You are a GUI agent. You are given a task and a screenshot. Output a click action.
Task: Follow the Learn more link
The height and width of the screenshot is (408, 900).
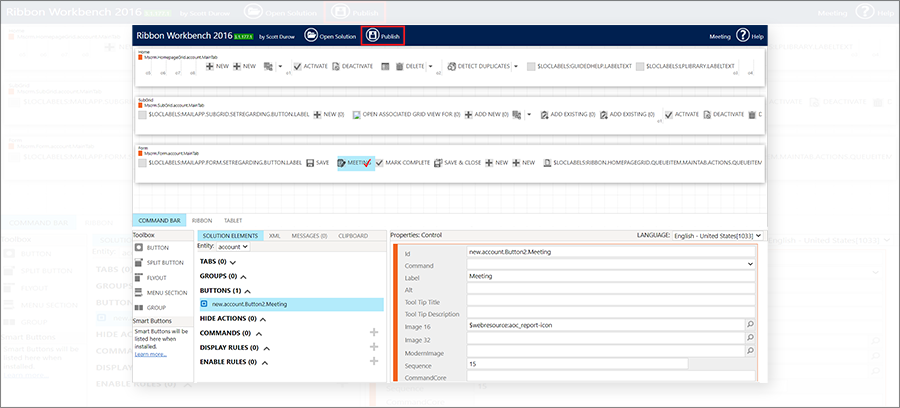tap(150, 354)
